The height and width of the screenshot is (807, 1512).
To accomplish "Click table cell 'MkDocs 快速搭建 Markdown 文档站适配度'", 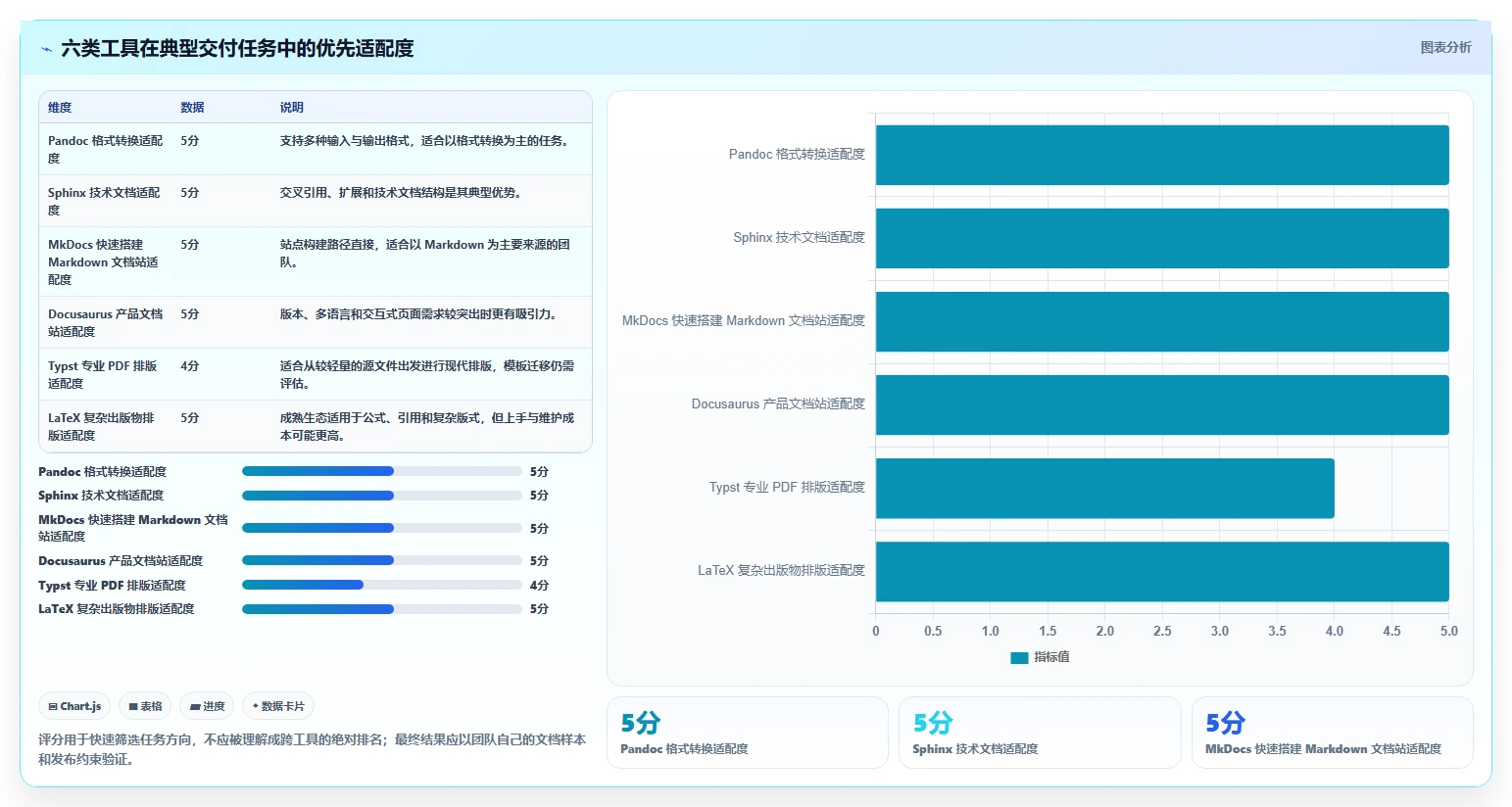I will pyautogui.click(x=104, y=261).
